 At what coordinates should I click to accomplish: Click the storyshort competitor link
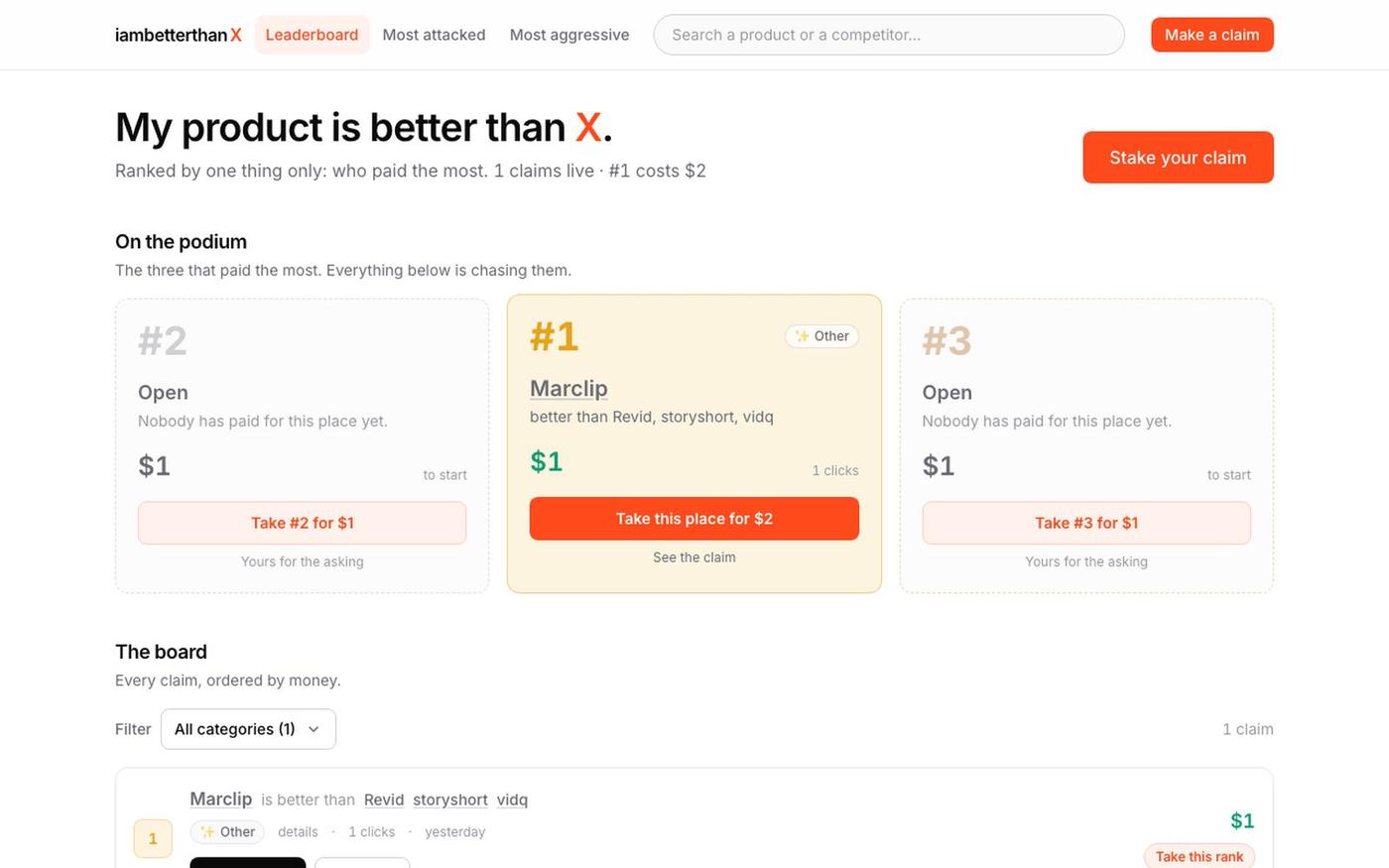pos(450,800)
